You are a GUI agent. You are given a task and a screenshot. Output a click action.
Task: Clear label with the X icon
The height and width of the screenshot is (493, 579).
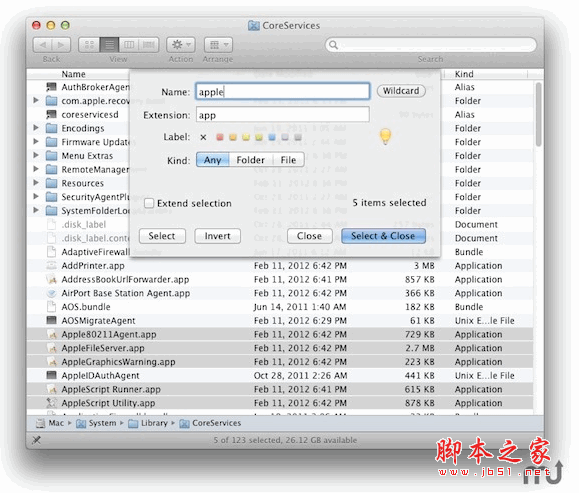(203, 137)
